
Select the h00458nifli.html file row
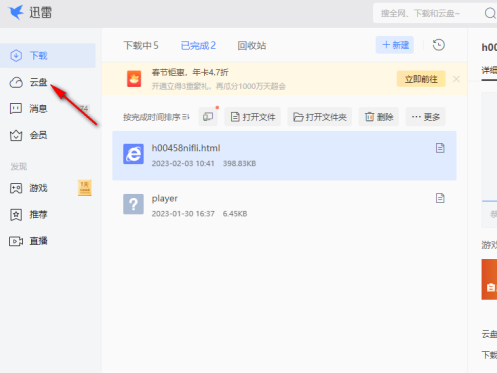pyautogui.click(x=284, y=156)
